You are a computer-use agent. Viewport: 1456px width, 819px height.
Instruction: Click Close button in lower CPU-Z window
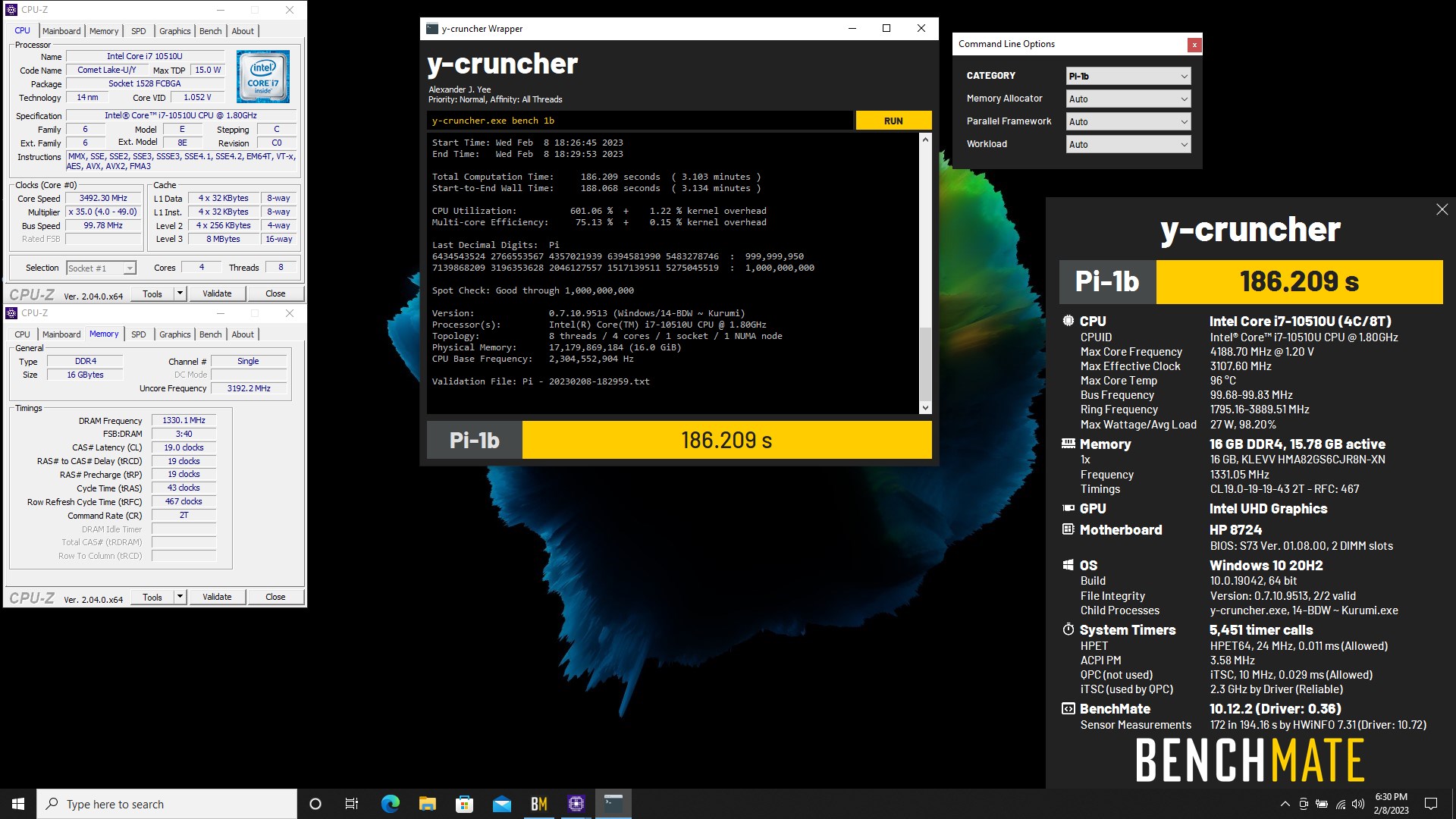tap(275, 597)
